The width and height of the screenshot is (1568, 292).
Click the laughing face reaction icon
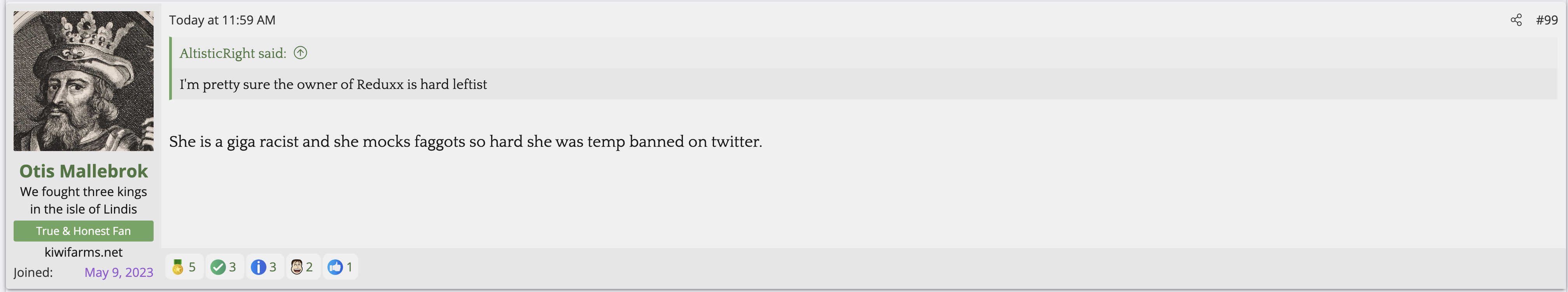click(296, 267)
